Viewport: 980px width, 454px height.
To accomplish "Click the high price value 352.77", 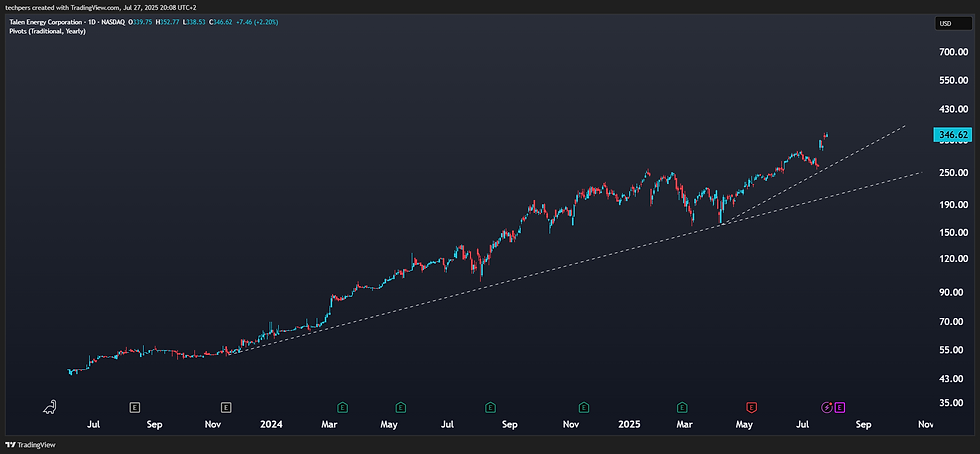I will 169,22.
